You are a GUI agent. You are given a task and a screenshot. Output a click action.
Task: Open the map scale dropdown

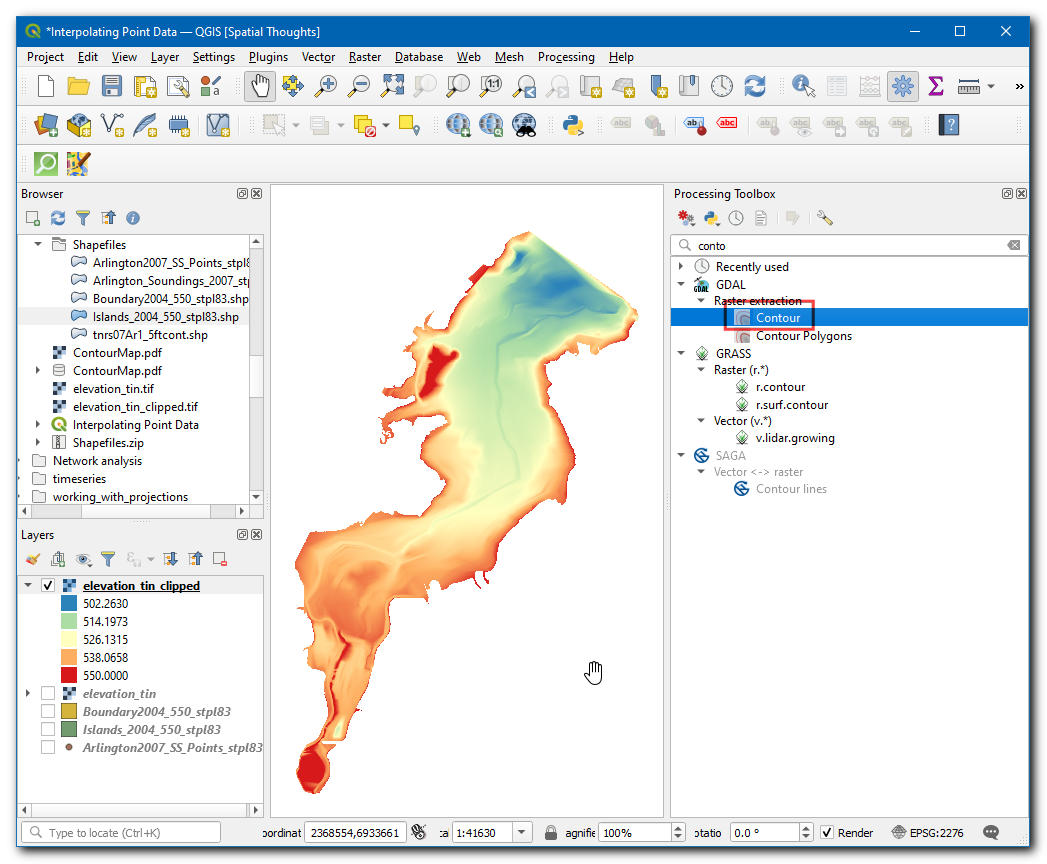pyautogui.click(x=522, y=833)
